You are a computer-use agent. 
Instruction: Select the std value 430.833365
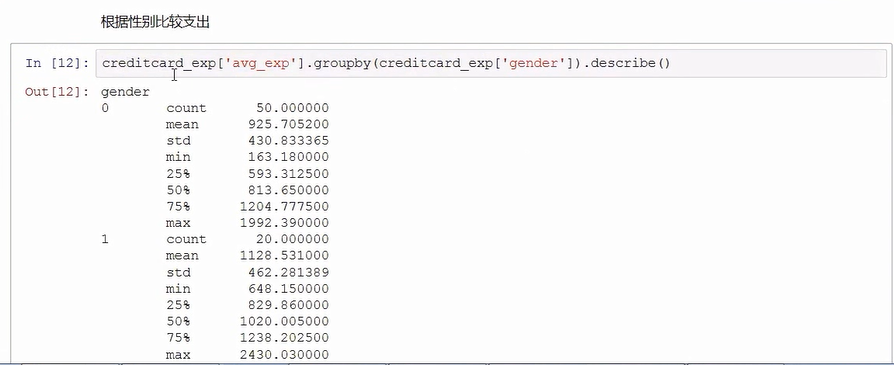point(289,141)
